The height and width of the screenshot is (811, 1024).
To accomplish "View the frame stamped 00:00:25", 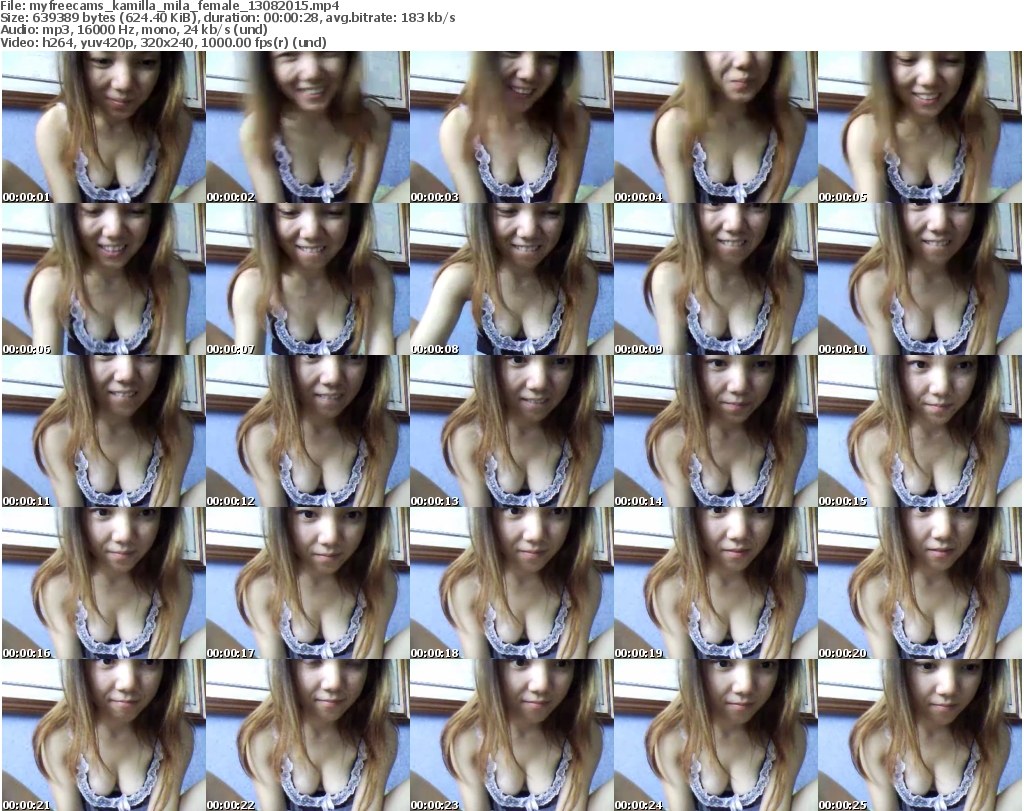I will (920, 735).
